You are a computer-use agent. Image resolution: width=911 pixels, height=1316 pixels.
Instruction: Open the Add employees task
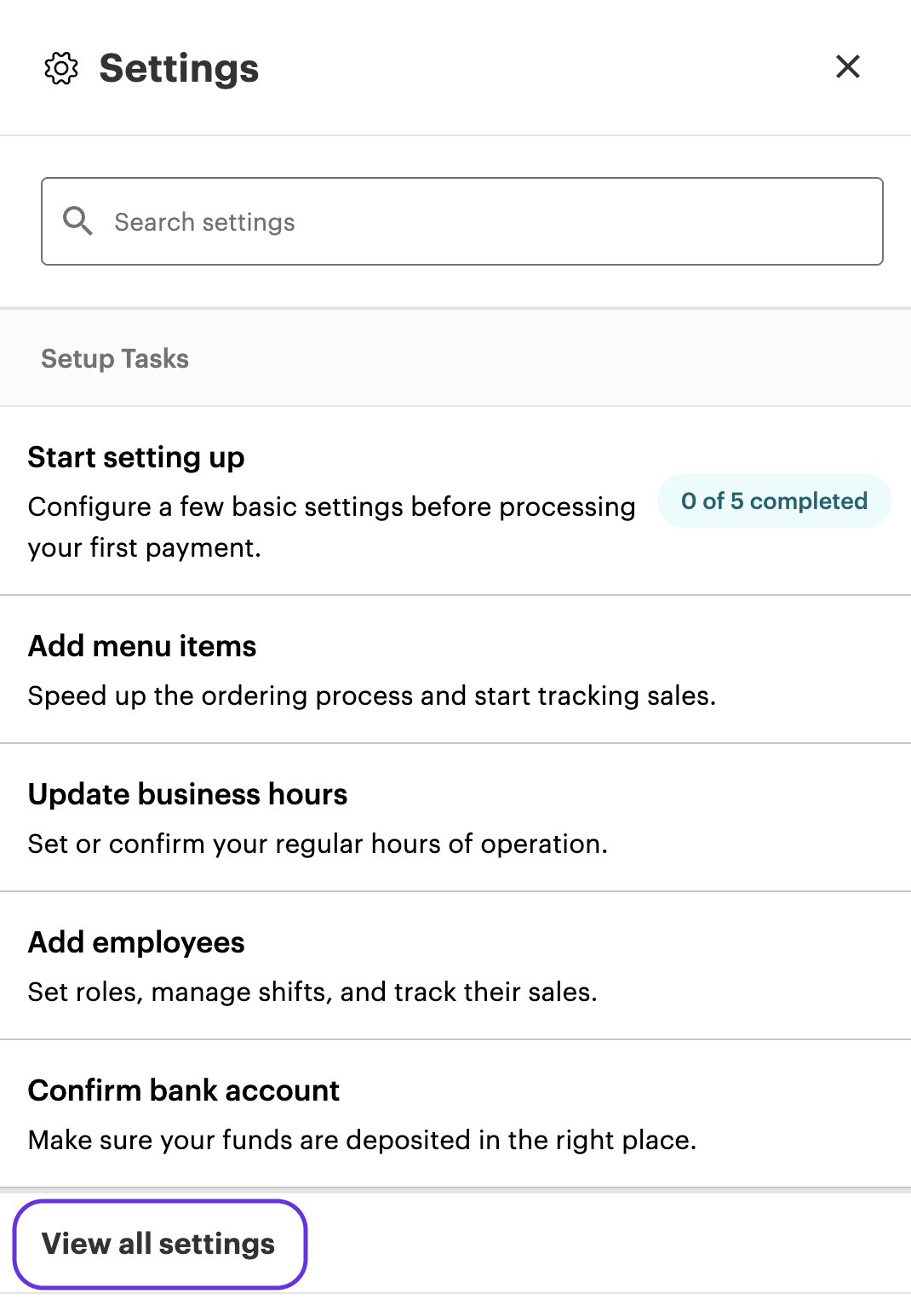(136, 942)
